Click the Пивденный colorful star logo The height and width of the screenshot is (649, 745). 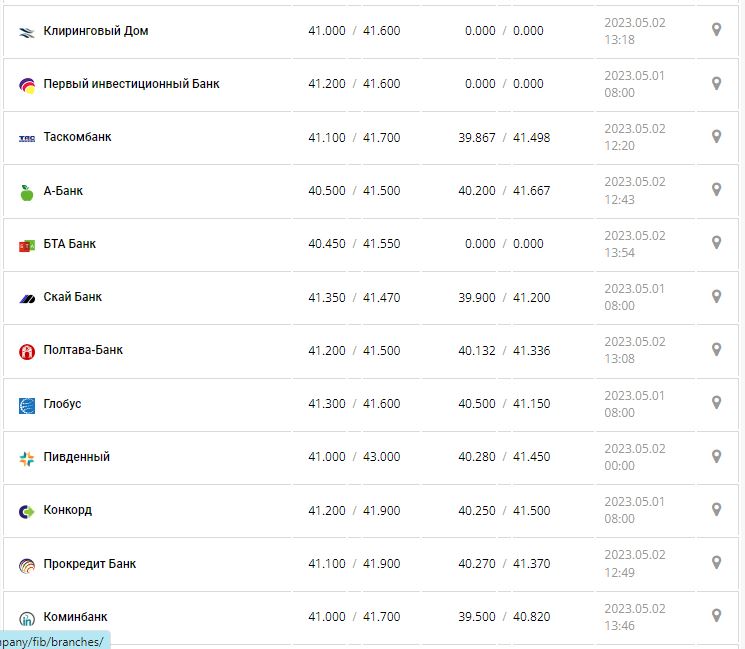click(x=27, y=458)
